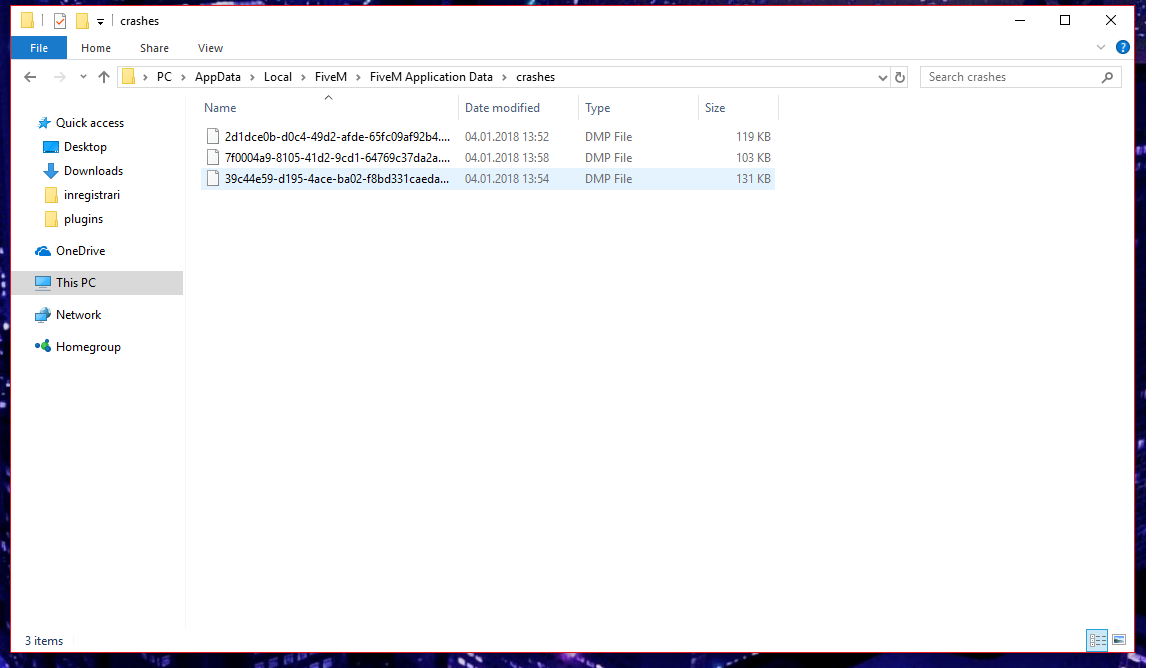The image size is (1152, 668).
Task: Go back with the Back arrow
Action: tap(30, 77)
